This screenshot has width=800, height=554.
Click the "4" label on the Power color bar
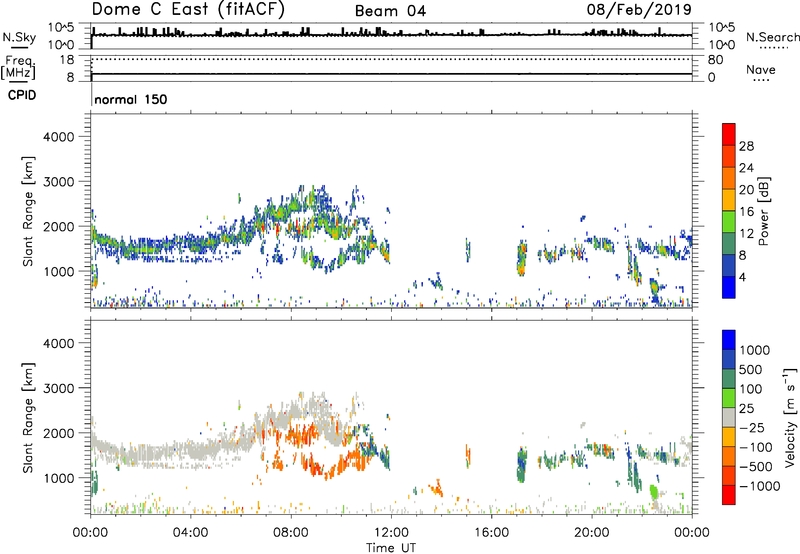(742, 278)
